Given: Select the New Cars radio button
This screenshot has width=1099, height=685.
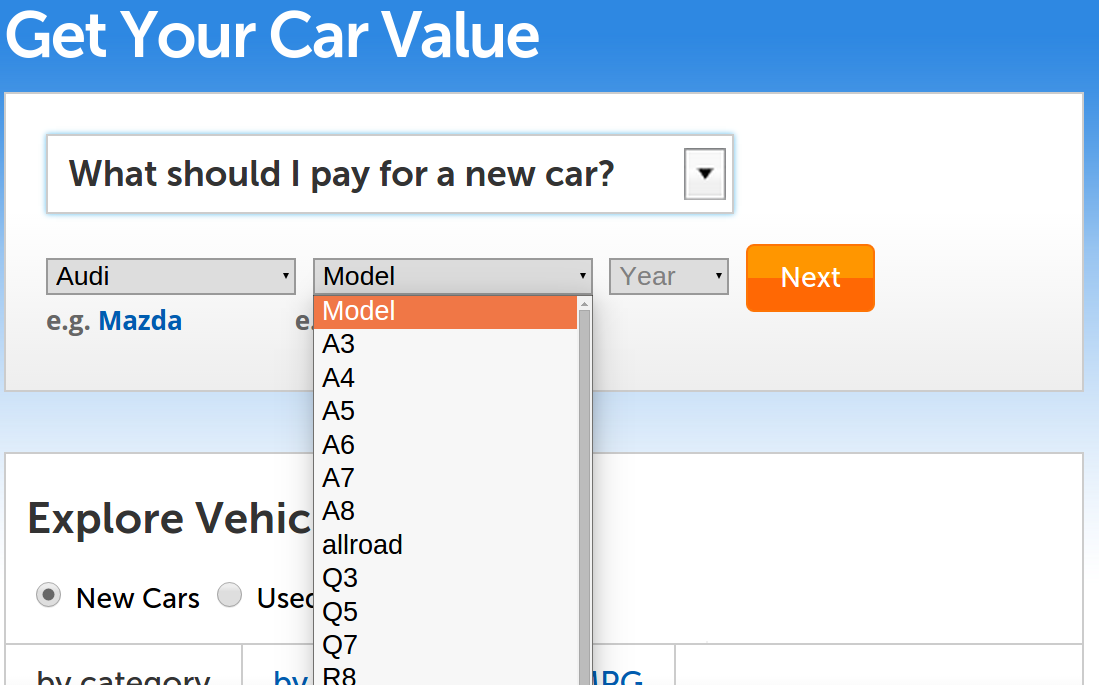Looking at the screenshot, I should pos(48,595).
